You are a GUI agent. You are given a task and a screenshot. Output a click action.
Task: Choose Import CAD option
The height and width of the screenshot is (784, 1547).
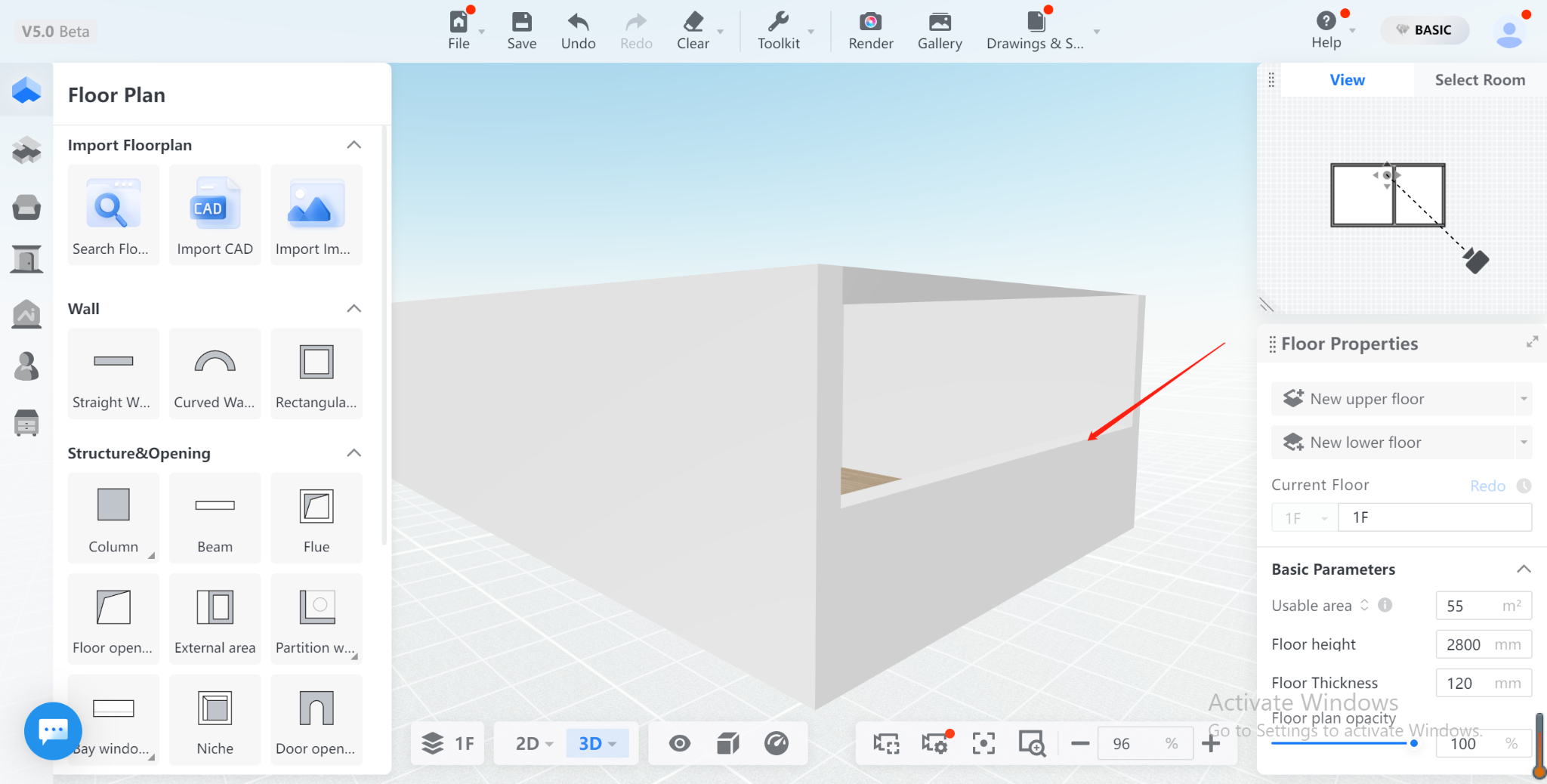point(215,215)
